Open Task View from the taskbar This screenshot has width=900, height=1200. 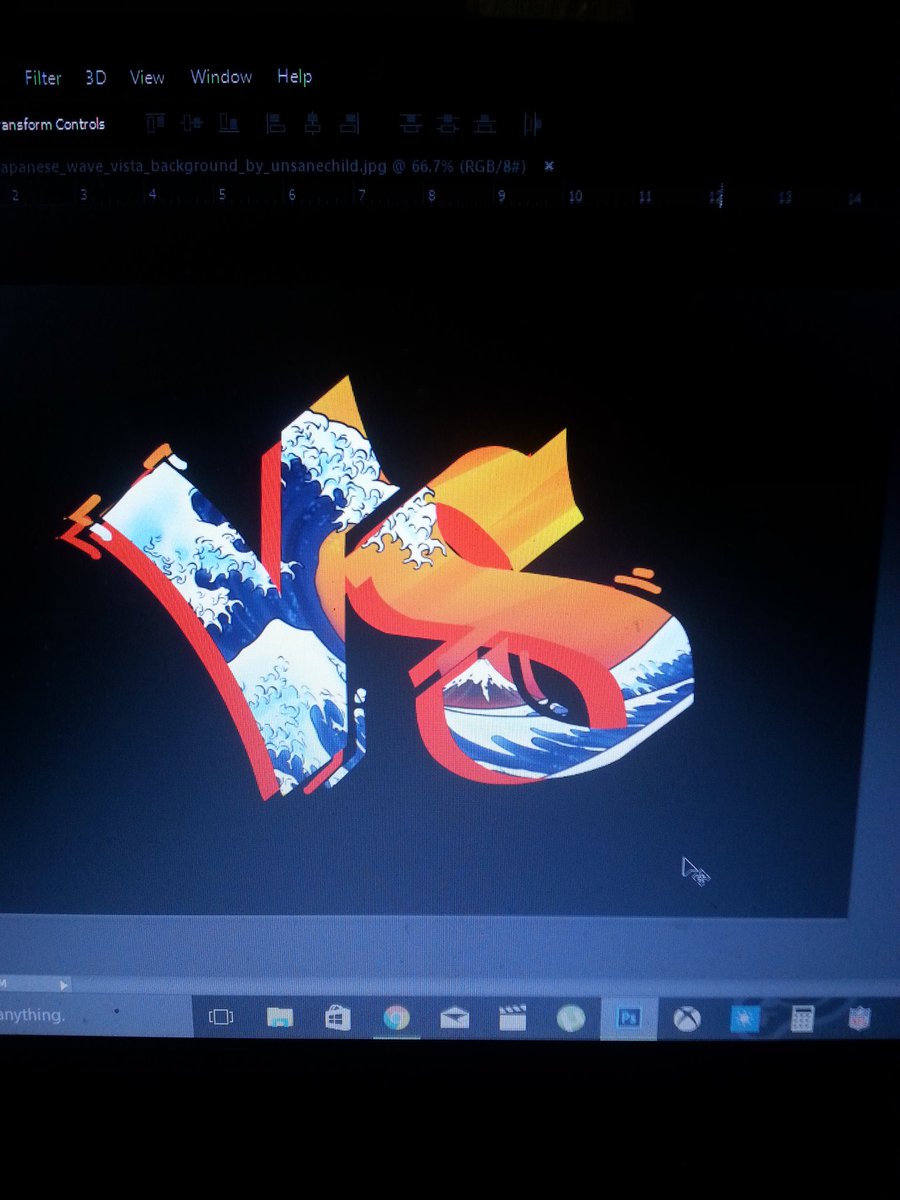[x=220, y=1018]
